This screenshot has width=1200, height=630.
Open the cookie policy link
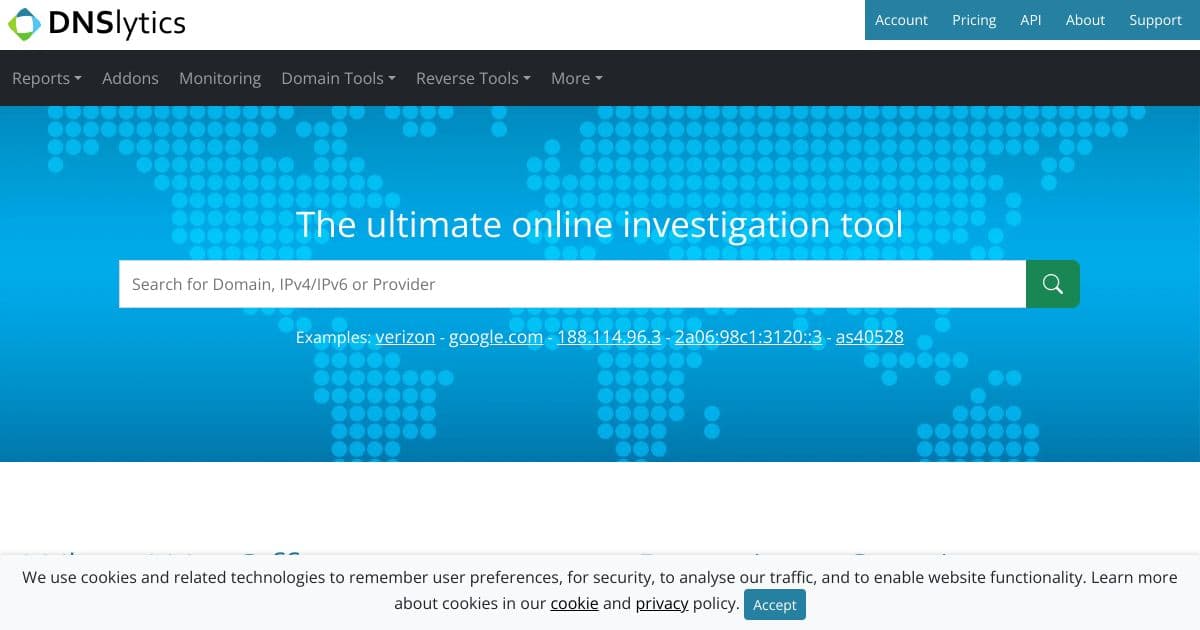point(574,603)
